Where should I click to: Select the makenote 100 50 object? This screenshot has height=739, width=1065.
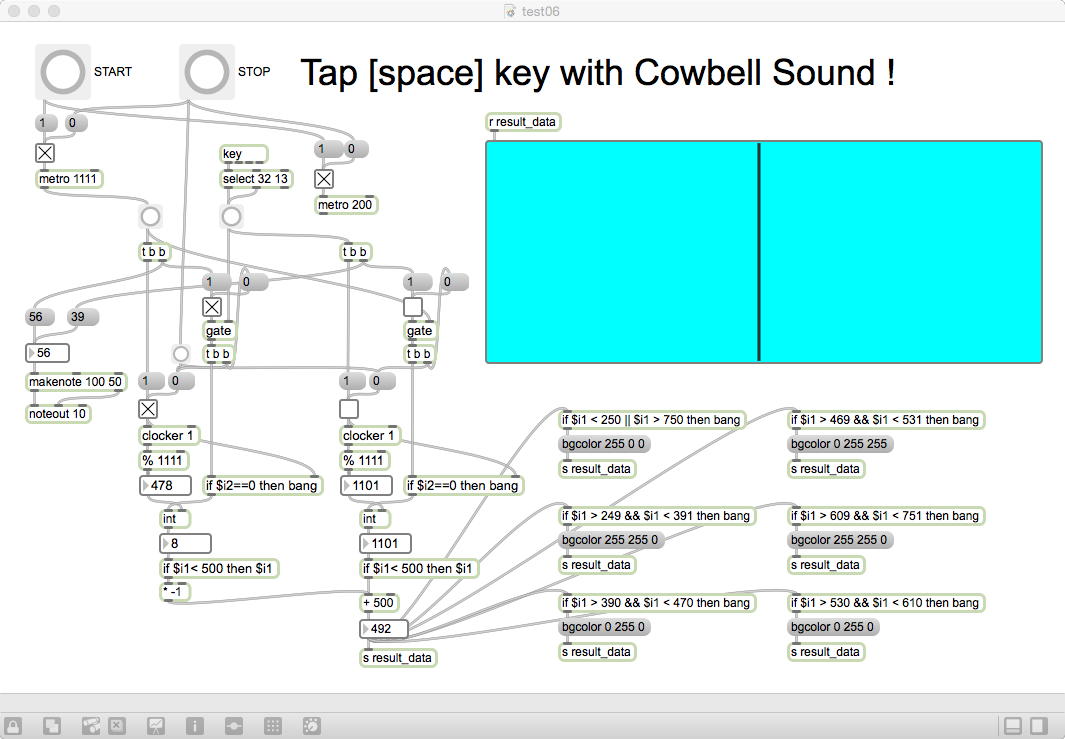click(75, 382)
